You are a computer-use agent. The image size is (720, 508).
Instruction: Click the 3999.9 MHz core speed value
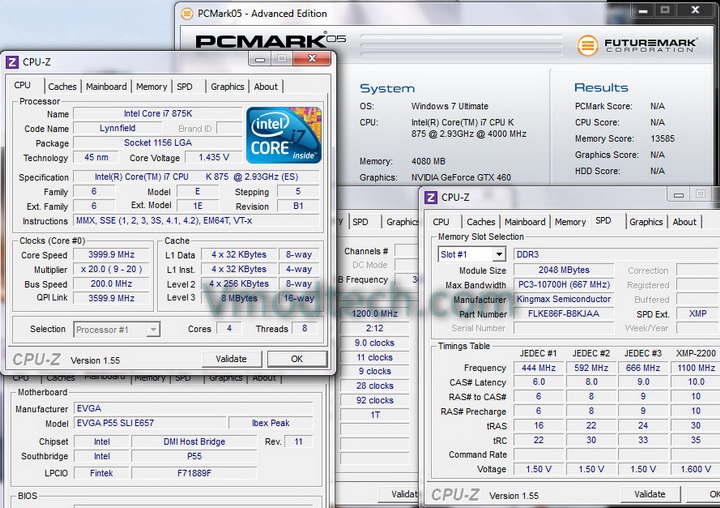[x=111, y=254]
